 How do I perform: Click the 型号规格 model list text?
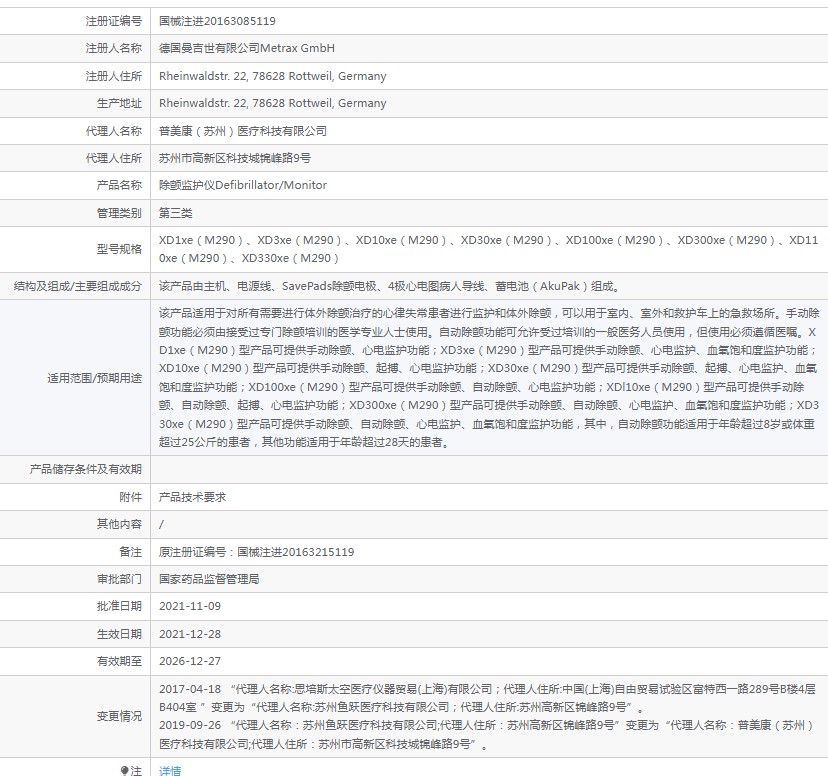pos(488,249)
